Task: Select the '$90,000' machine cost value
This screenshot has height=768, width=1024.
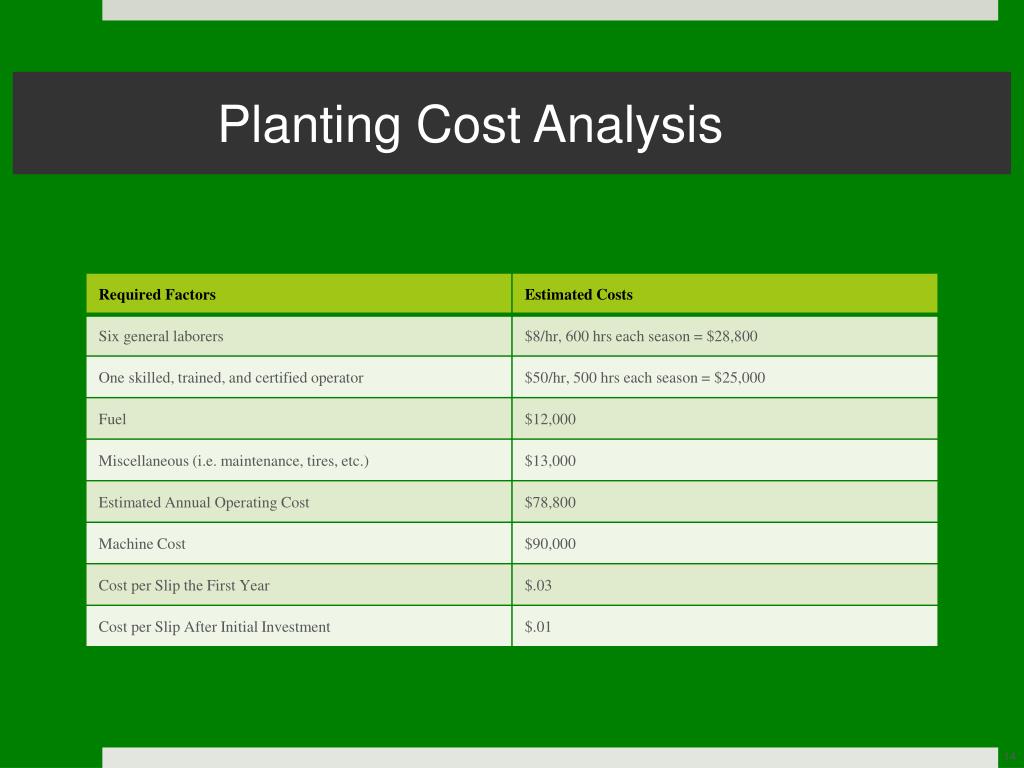Action: pos(550,543)
